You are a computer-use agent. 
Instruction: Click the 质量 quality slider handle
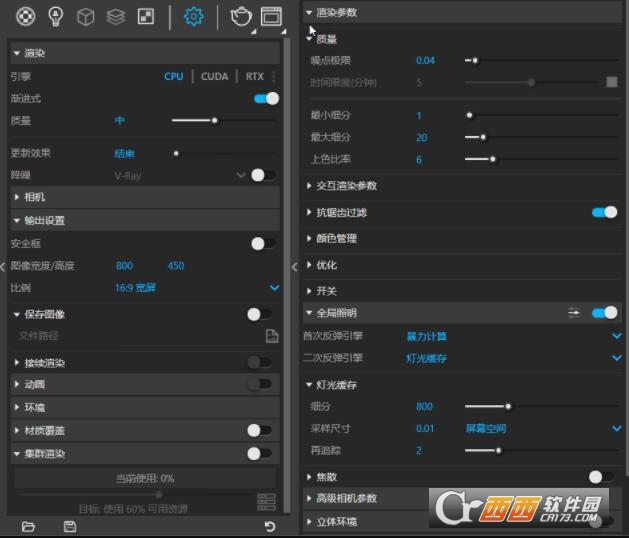(x=215, y=120)
